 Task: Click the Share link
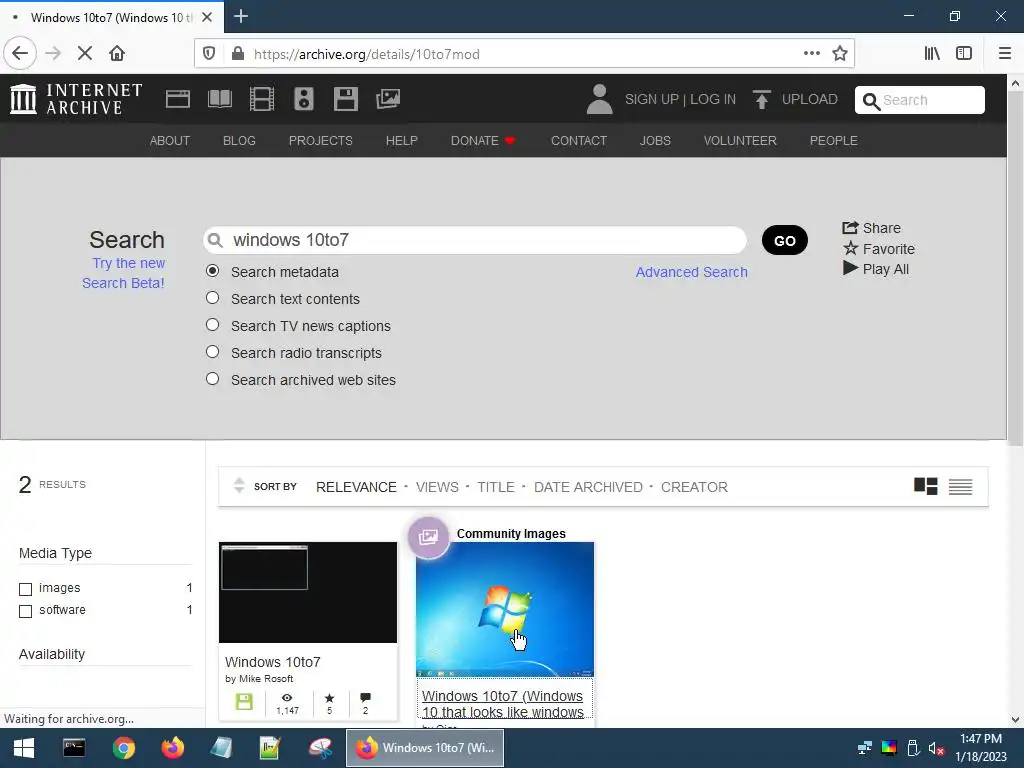(871, 228)
